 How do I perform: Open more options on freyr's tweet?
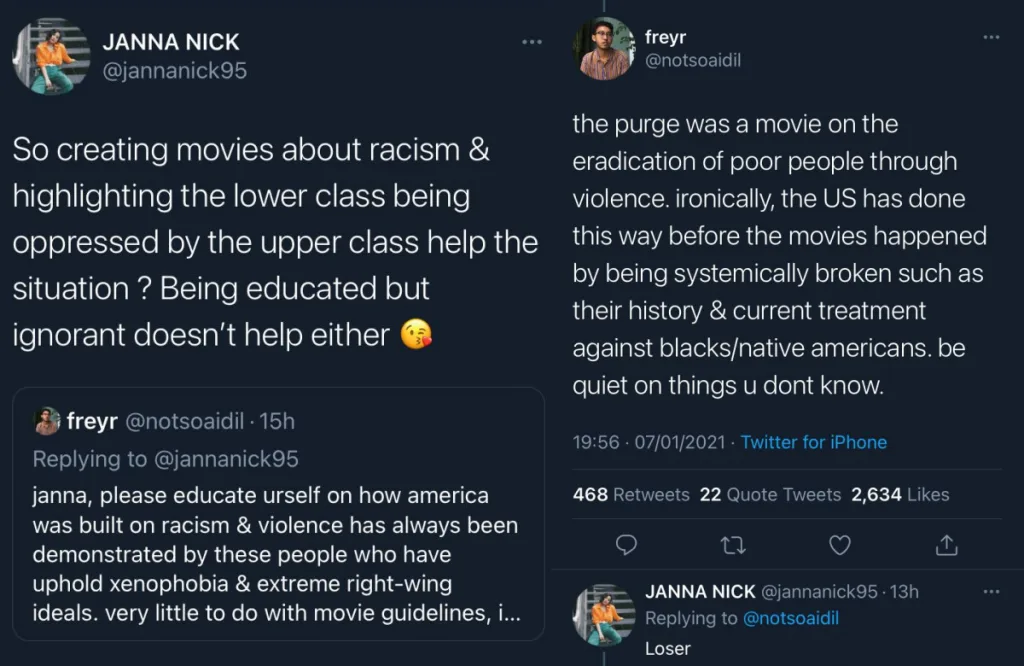[x=991, y=37]
